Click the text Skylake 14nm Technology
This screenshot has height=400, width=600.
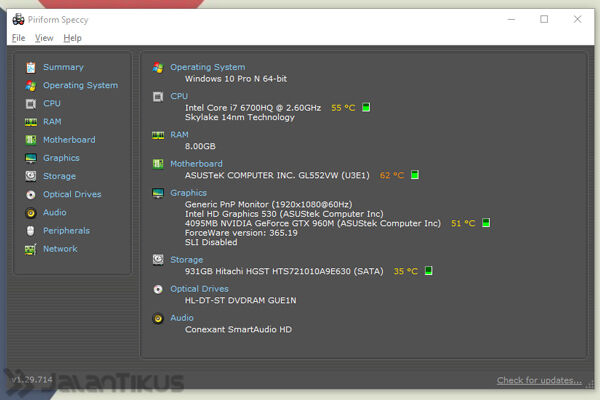tap(240, 118)
